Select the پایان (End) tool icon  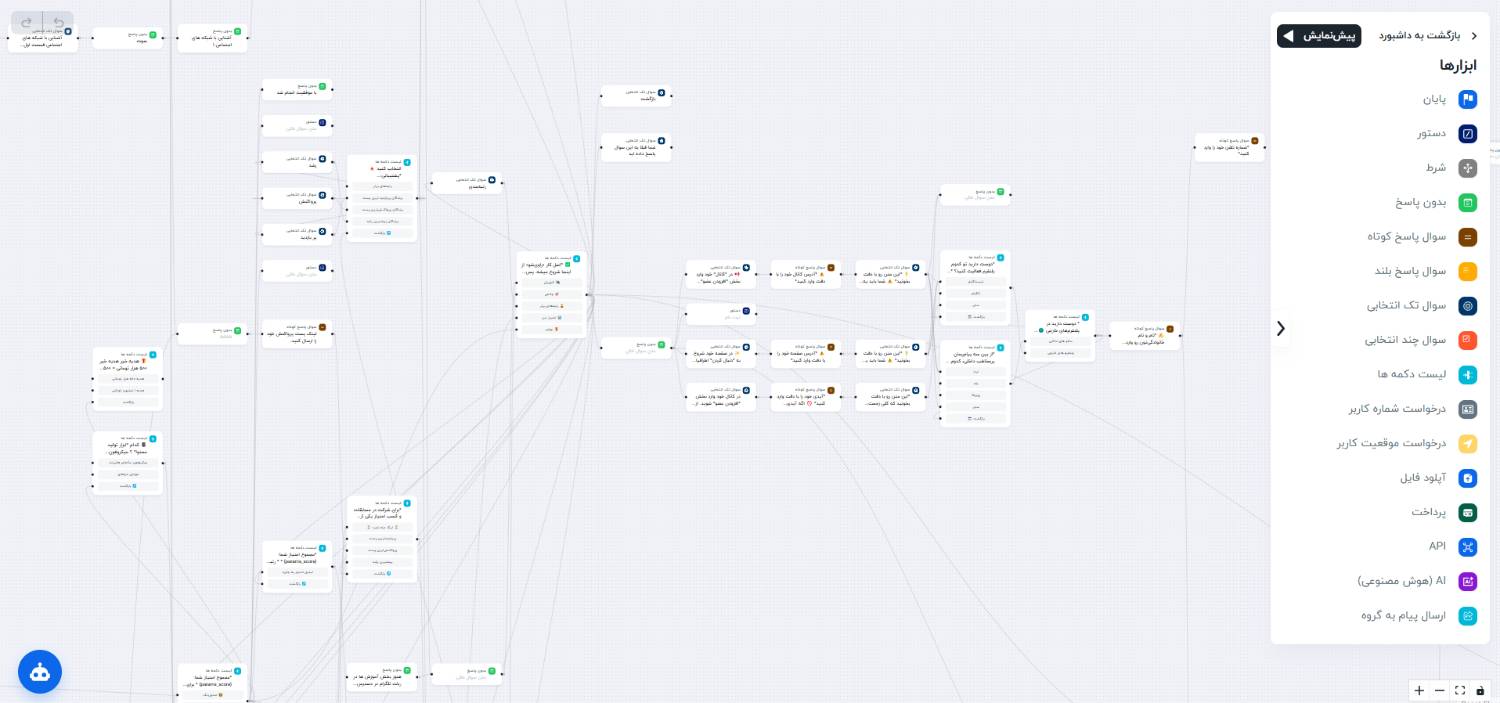pyautogui.click(x=1467, y=99)
